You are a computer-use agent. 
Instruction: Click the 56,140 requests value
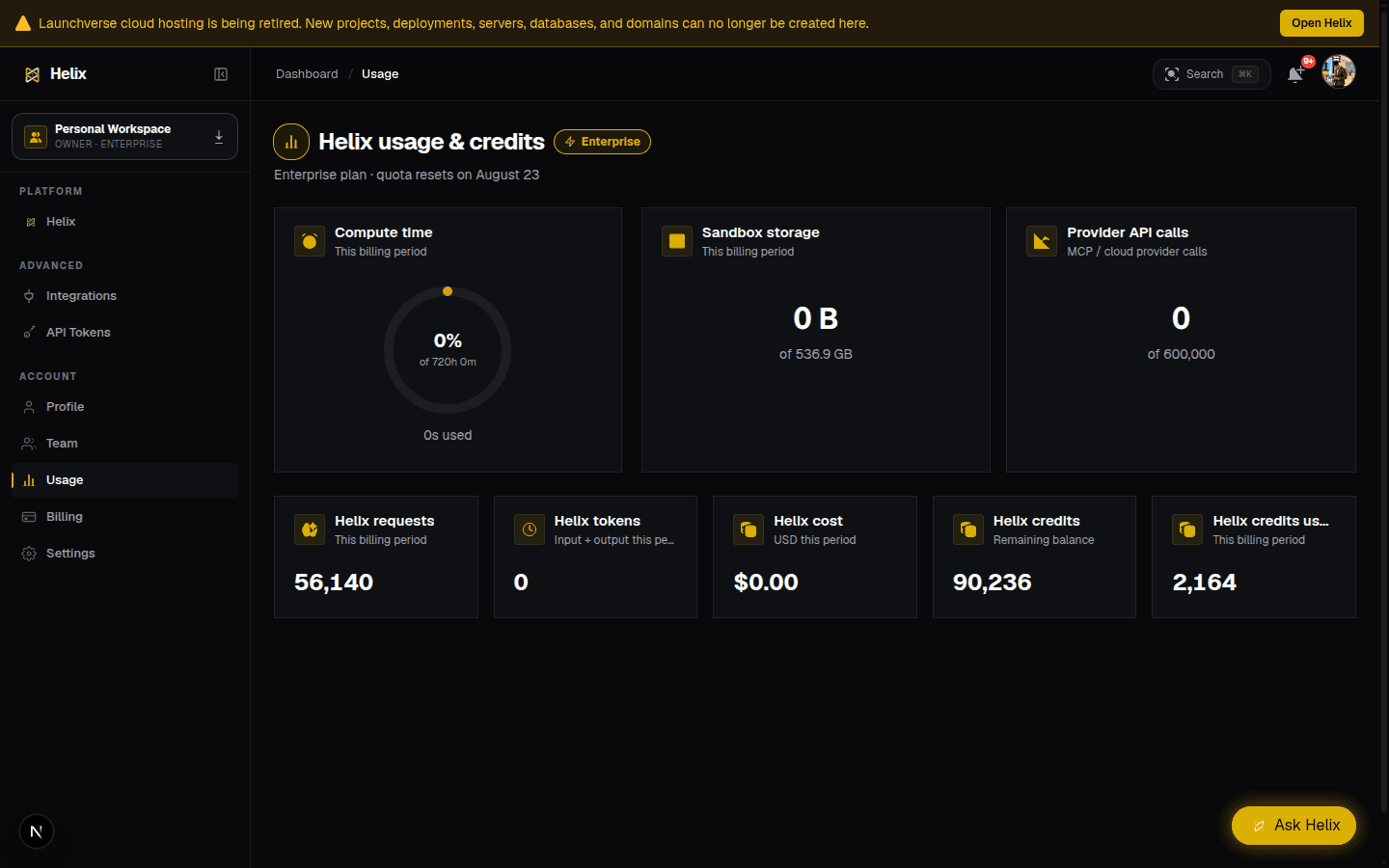coord(334,583)
